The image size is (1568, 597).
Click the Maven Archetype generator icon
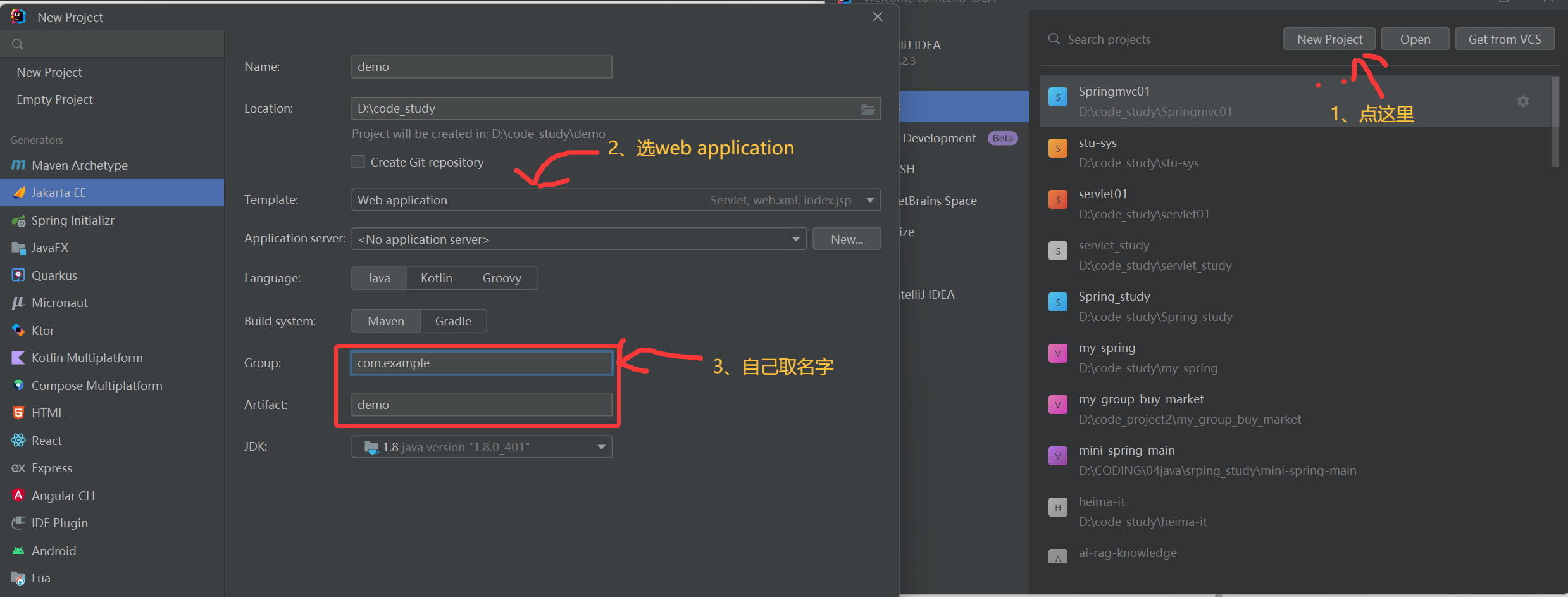click(18, 165)
